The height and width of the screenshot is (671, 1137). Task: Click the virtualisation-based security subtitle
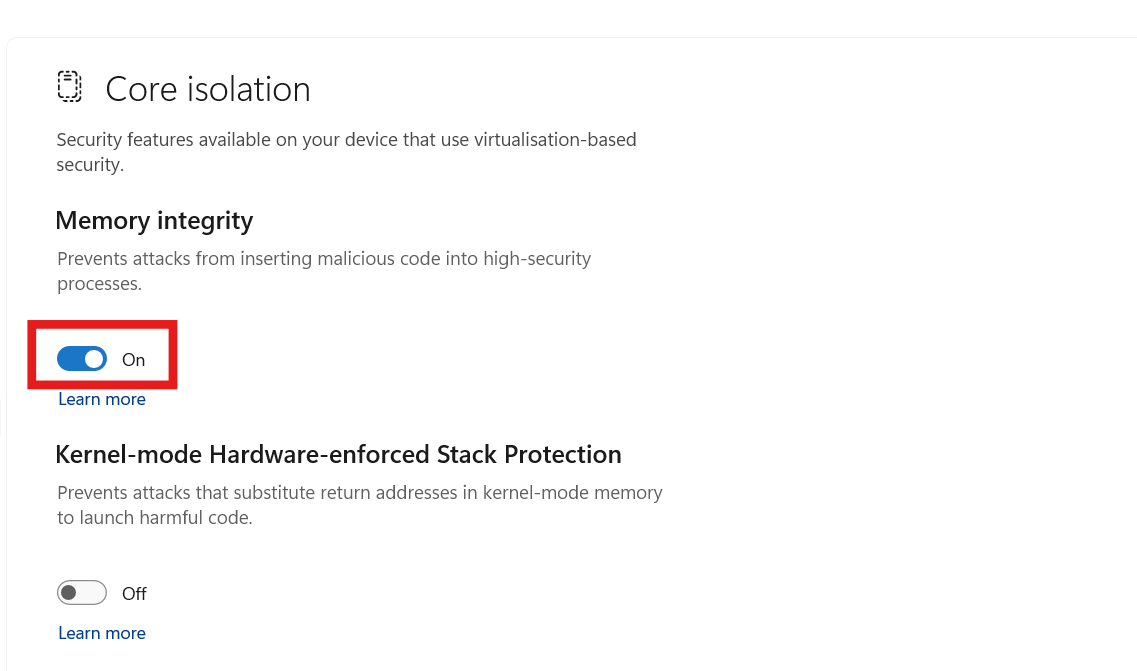pyautogui.click(x=347, y=151)
